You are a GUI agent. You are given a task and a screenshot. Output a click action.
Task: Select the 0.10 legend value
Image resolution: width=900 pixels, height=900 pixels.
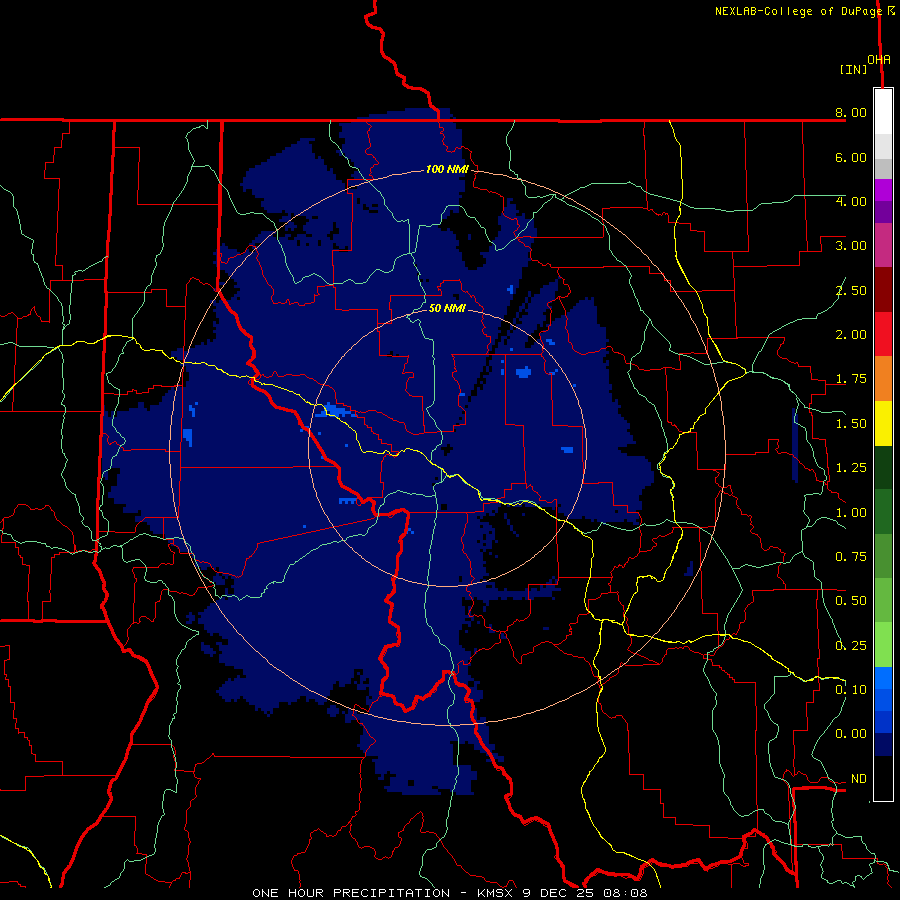coord(851,690)
